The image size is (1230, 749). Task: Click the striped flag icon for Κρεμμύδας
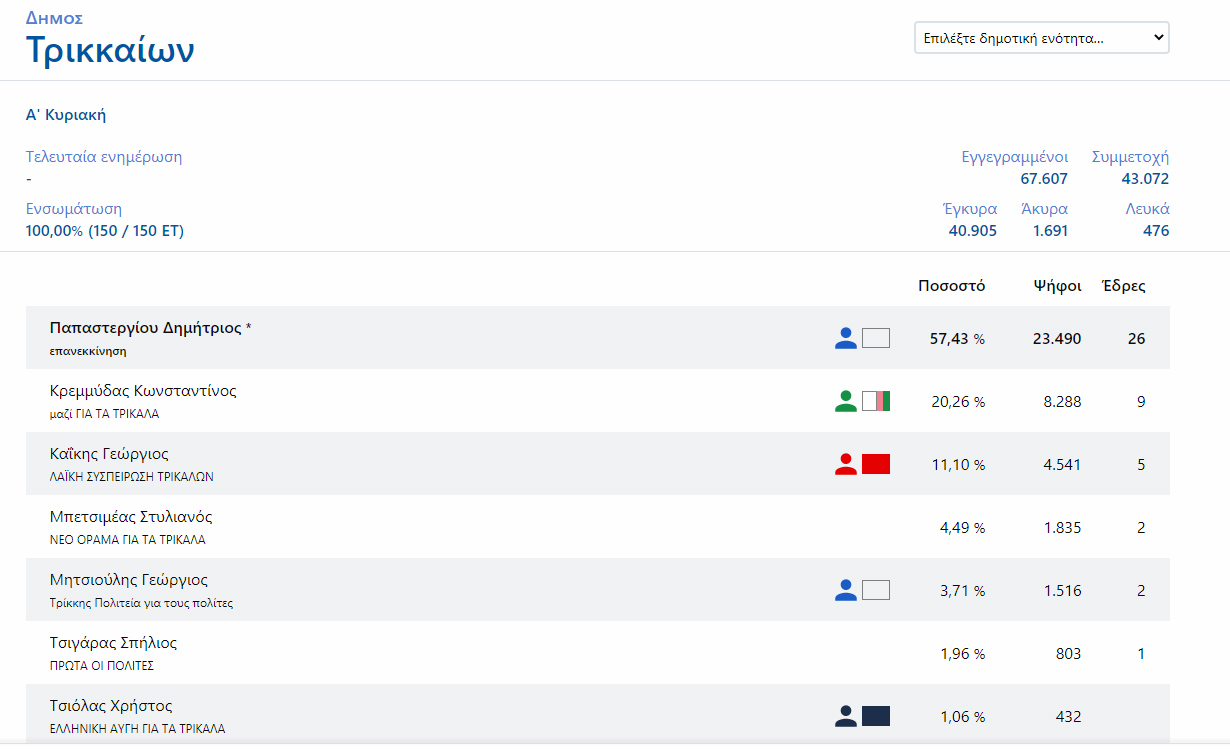coord(876,401)
